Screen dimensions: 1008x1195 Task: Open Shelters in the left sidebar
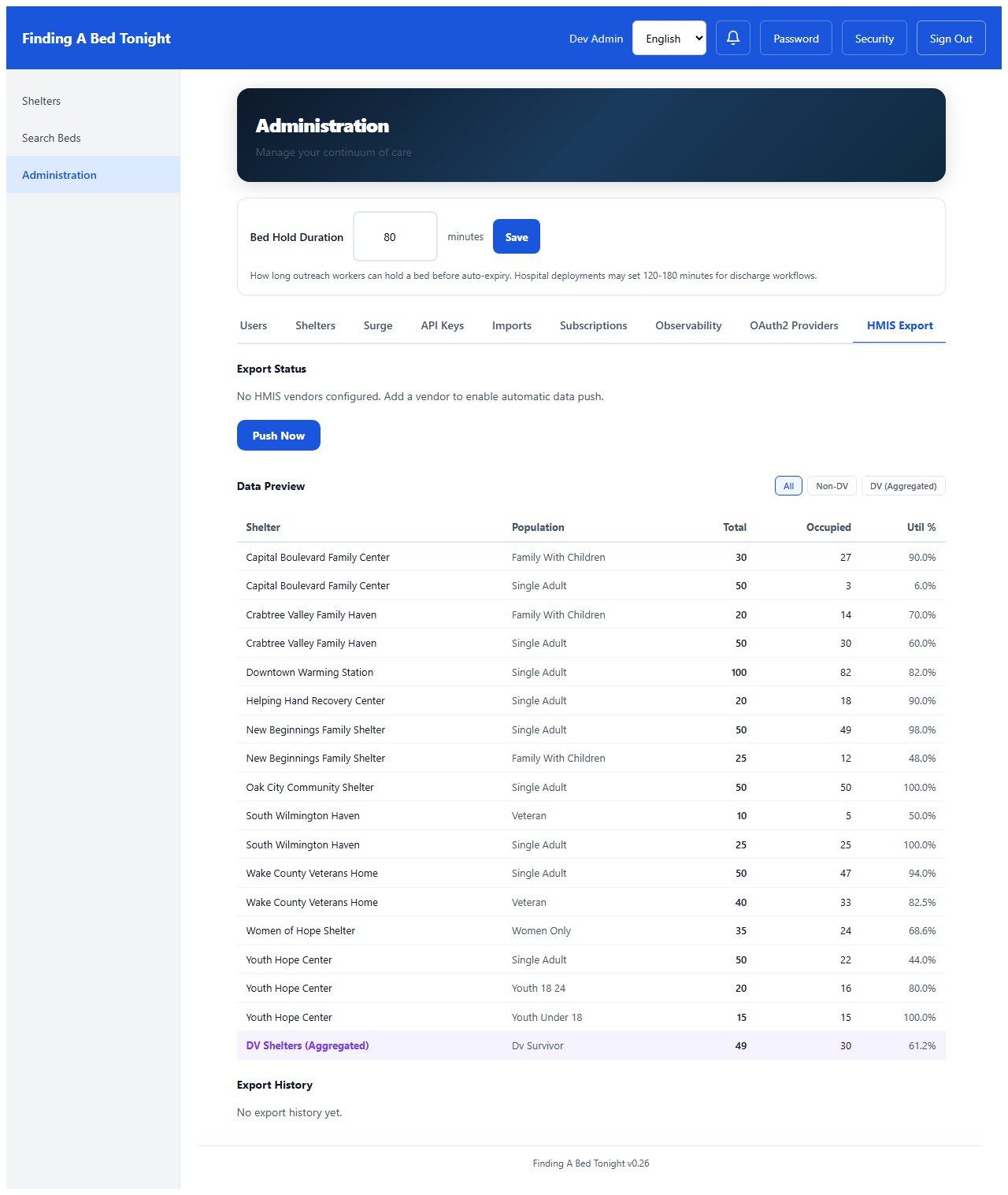pos(41,101)
